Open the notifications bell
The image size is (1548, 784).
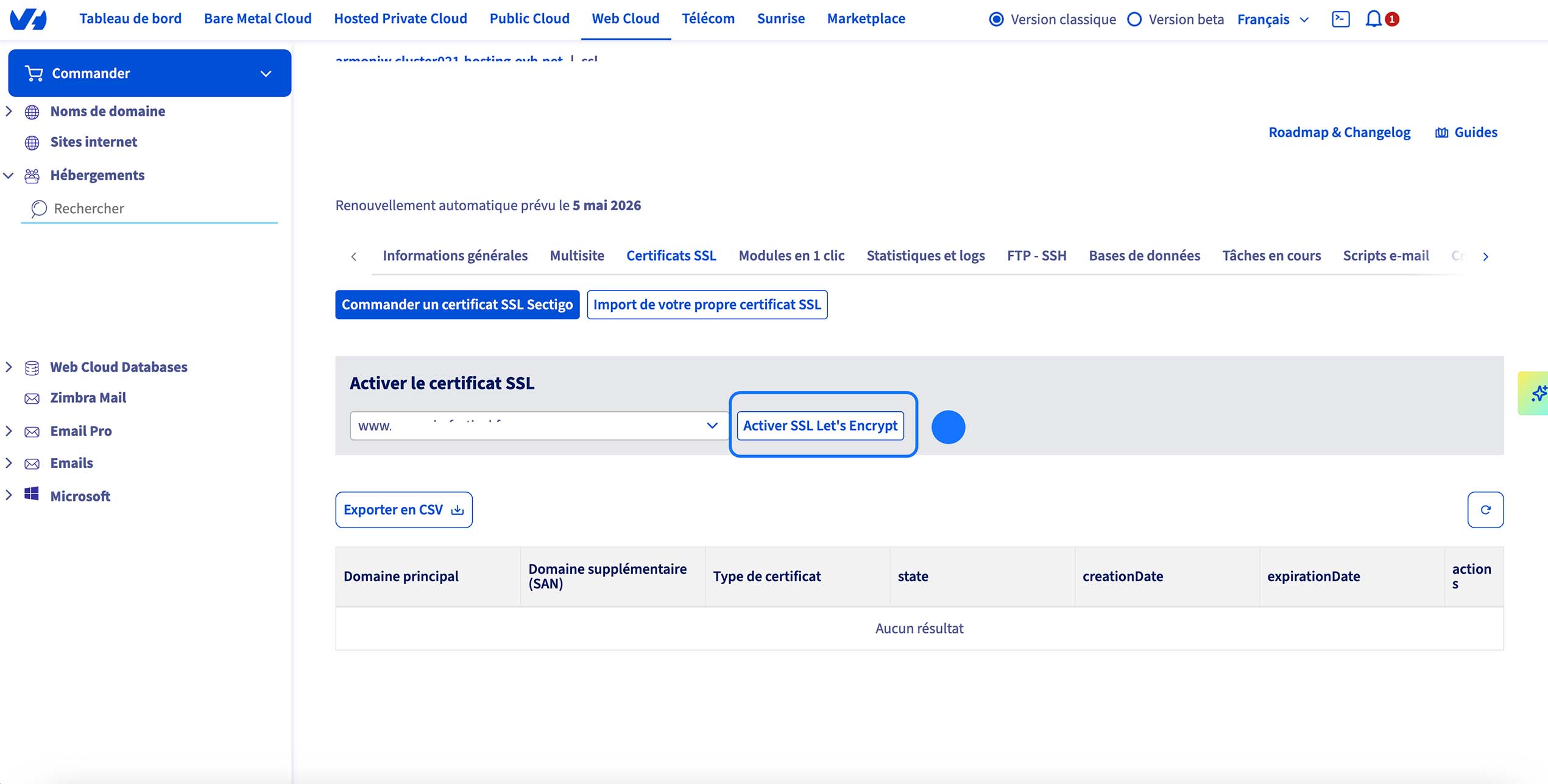[x=1373, y=18]
